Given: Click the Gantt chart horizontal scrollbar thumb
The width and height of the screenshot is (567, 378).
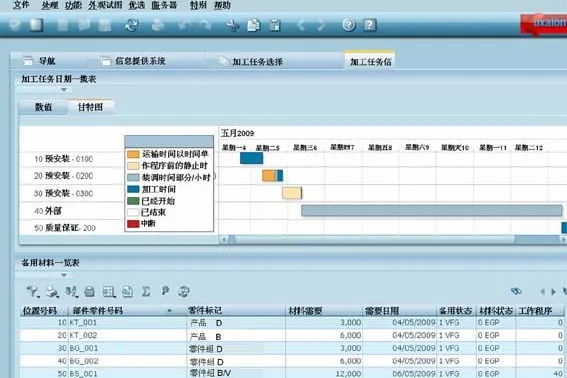Looking at the screenshot, I should click(x=374, y=239).
